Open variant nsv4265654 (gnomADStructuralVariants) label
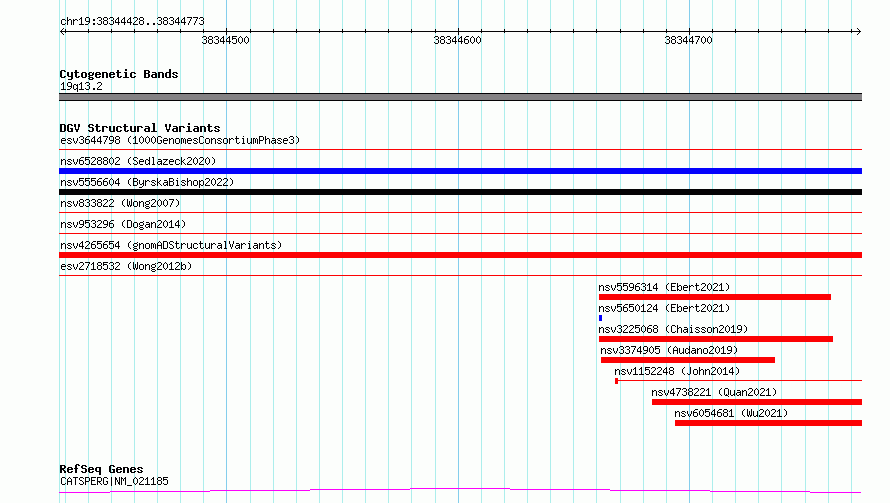The height and width of the screenshot is (503, 890). [x=171, y=245]
